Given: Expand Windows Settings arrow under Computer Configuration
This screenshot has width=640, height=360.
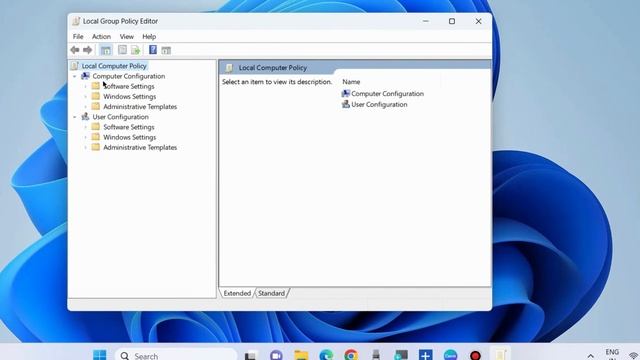Looking at the screenshot, I should coord(85,96).
